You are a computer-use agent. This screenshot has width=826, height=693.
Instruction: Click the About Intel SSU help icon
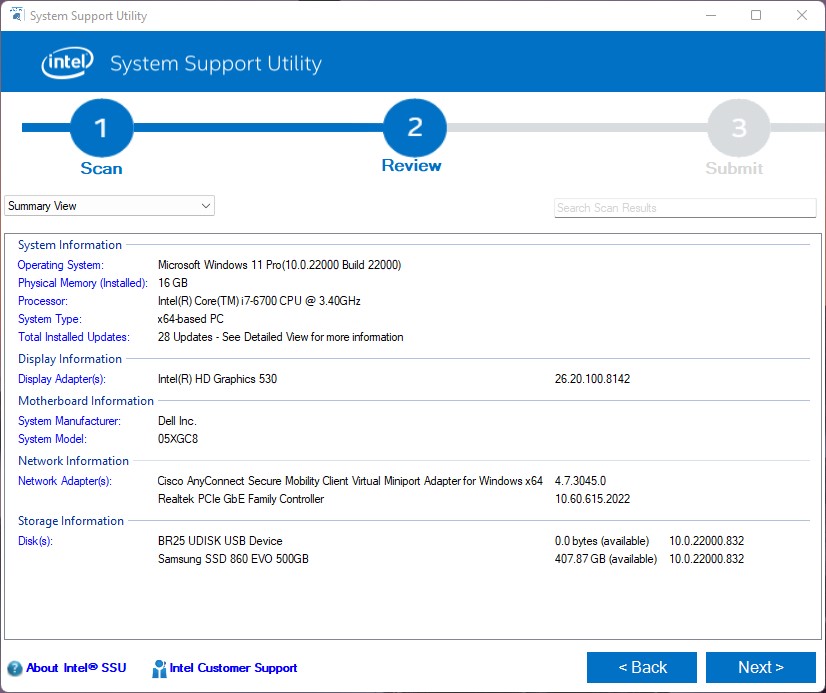point(14,668)
